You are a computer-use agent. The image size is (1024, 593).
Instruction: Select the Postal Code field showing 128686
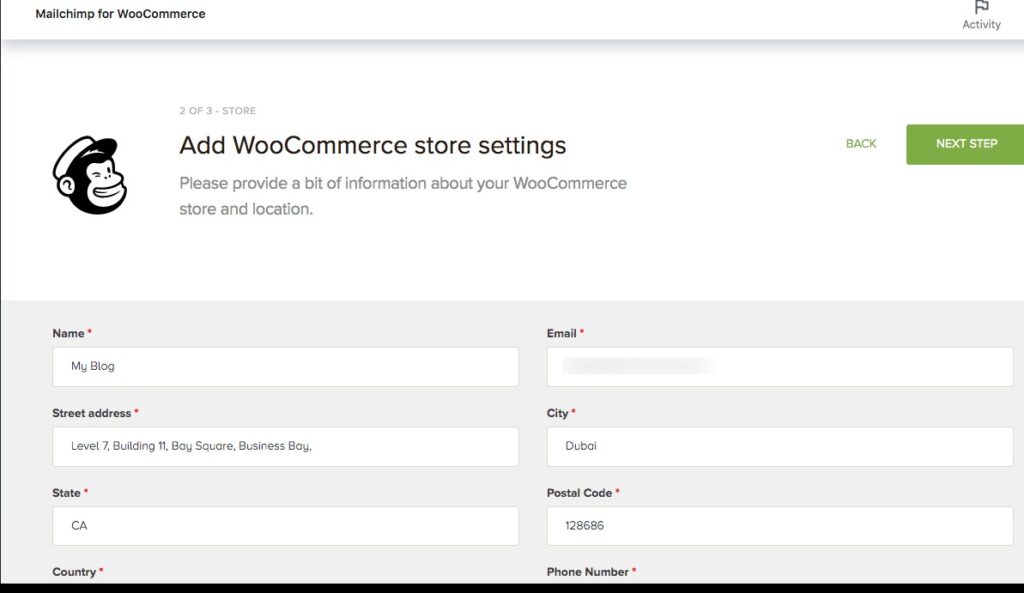[x=779, y=526]
